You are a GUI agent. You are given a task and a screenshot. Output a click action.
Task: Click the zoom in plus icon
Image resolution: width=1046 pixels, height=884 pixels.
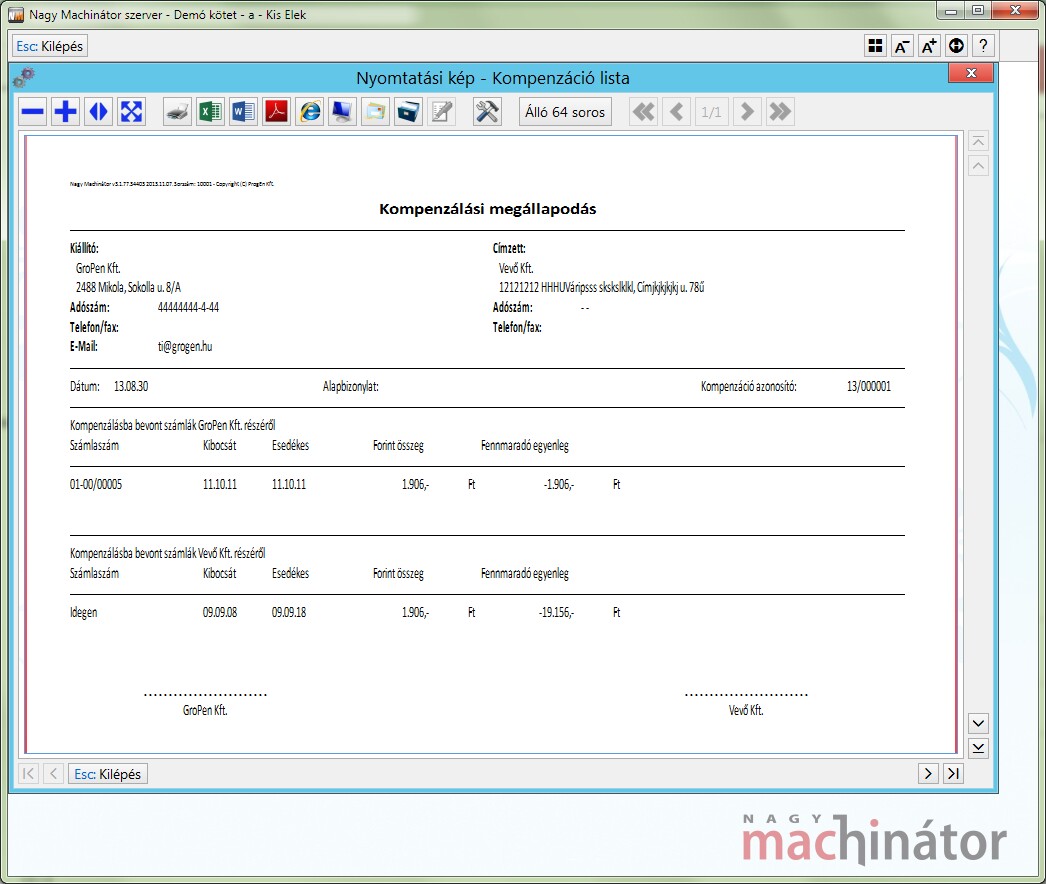[66, 112]
